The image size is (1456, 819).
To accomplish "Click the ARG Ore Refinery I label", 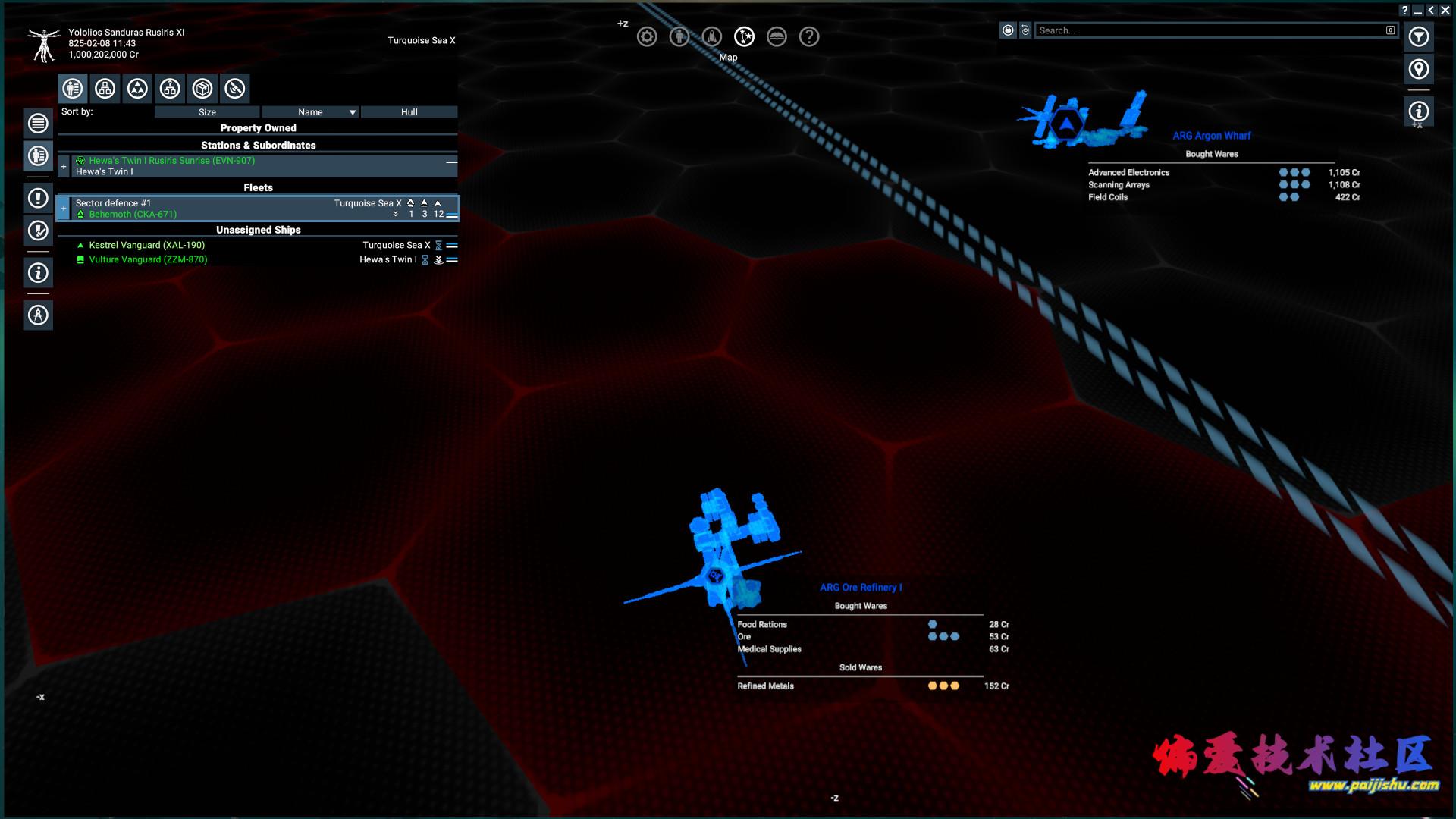I will pyautogui.click(x=861, y=588).
